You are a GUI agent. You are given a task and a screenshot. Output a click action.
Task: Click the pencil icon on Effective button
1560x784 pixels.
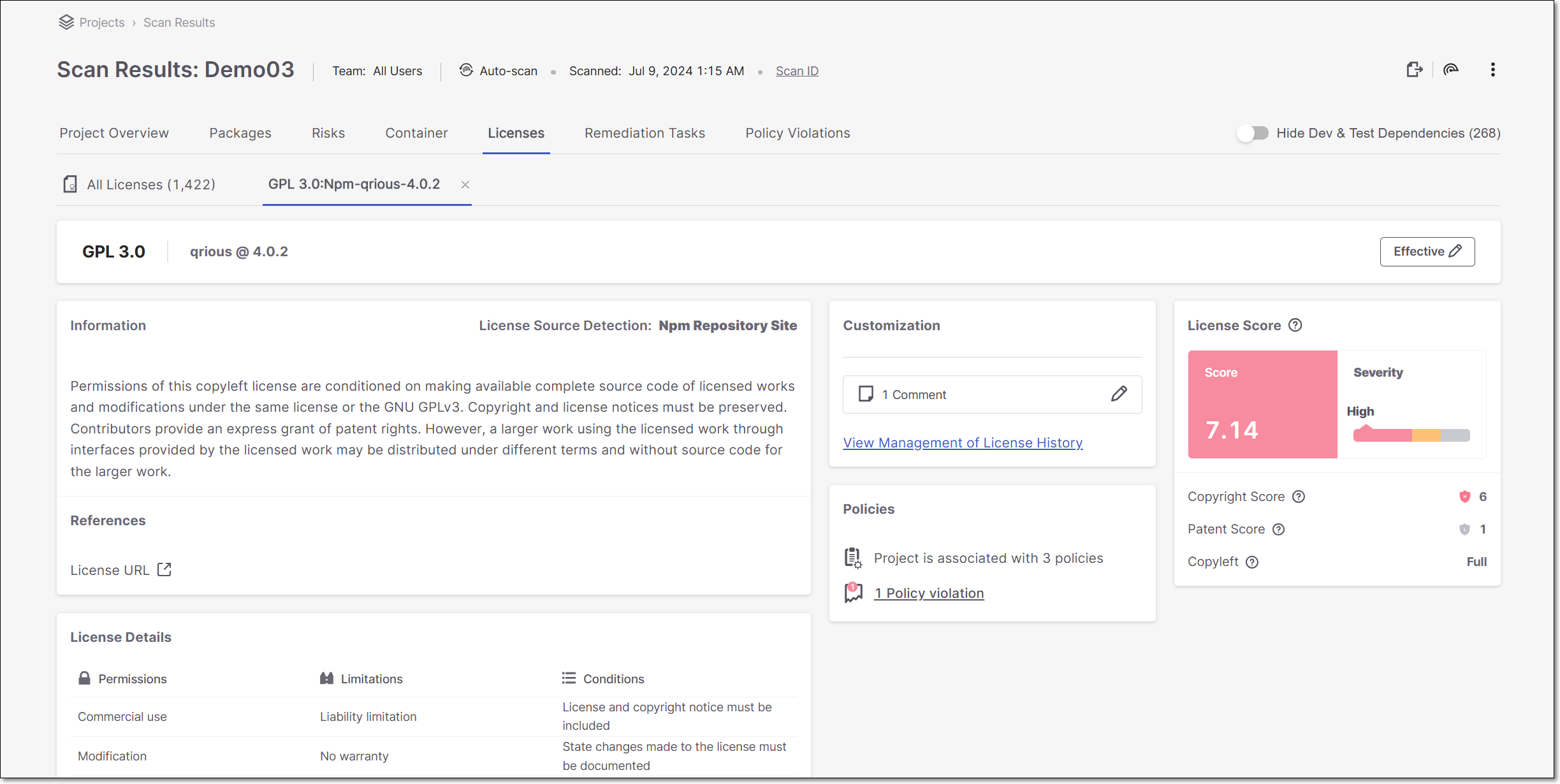[x=1455, y=251]
